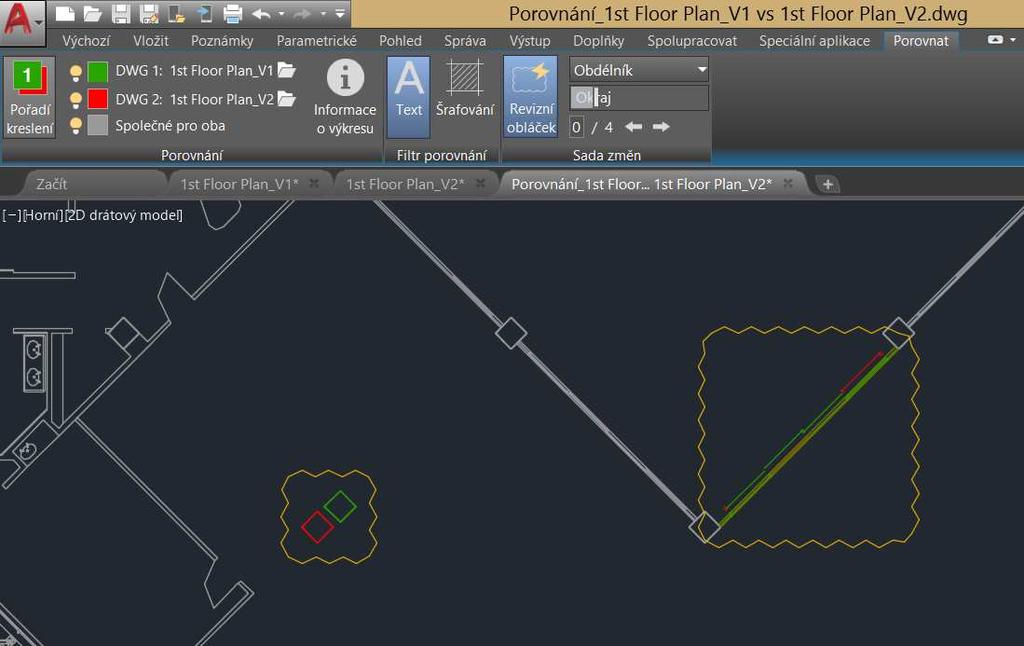This screenshot has width=1024, height=646.
Task: Open a drawing file via folder icon
Action: pos(92,14)
